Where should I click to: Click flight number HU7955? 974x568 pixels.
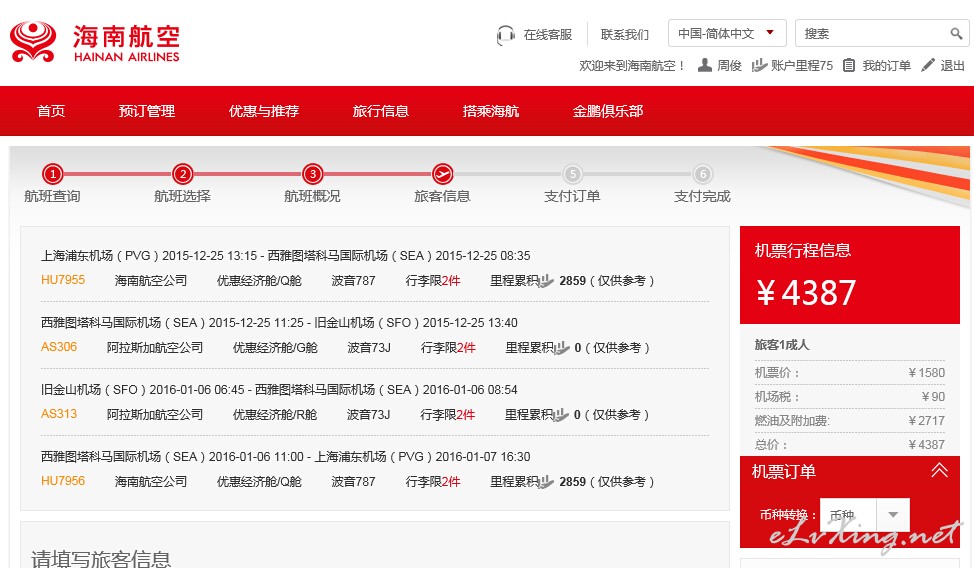point(63,280)
